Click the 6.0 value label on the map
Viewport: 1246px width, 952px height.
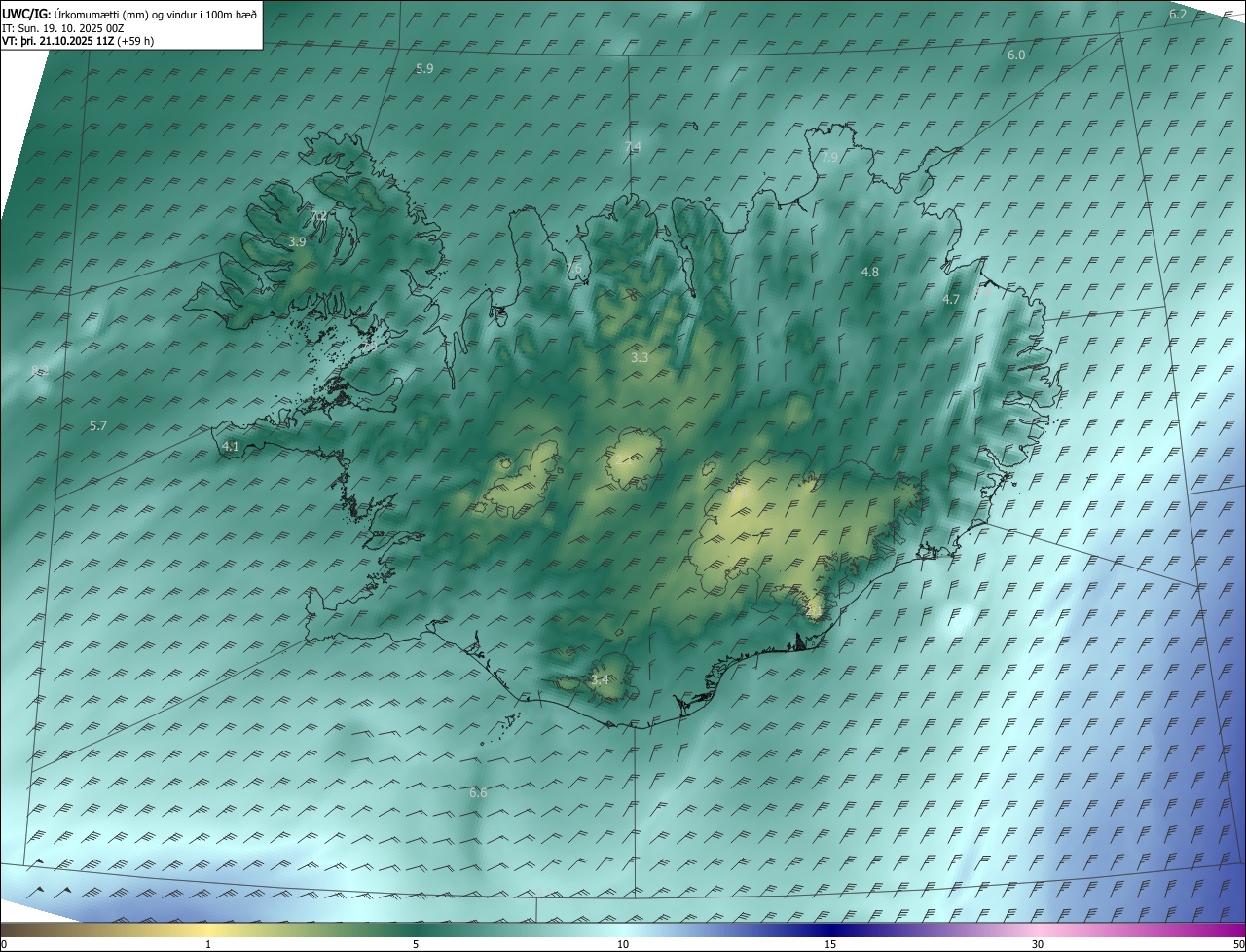[1015, 55]
